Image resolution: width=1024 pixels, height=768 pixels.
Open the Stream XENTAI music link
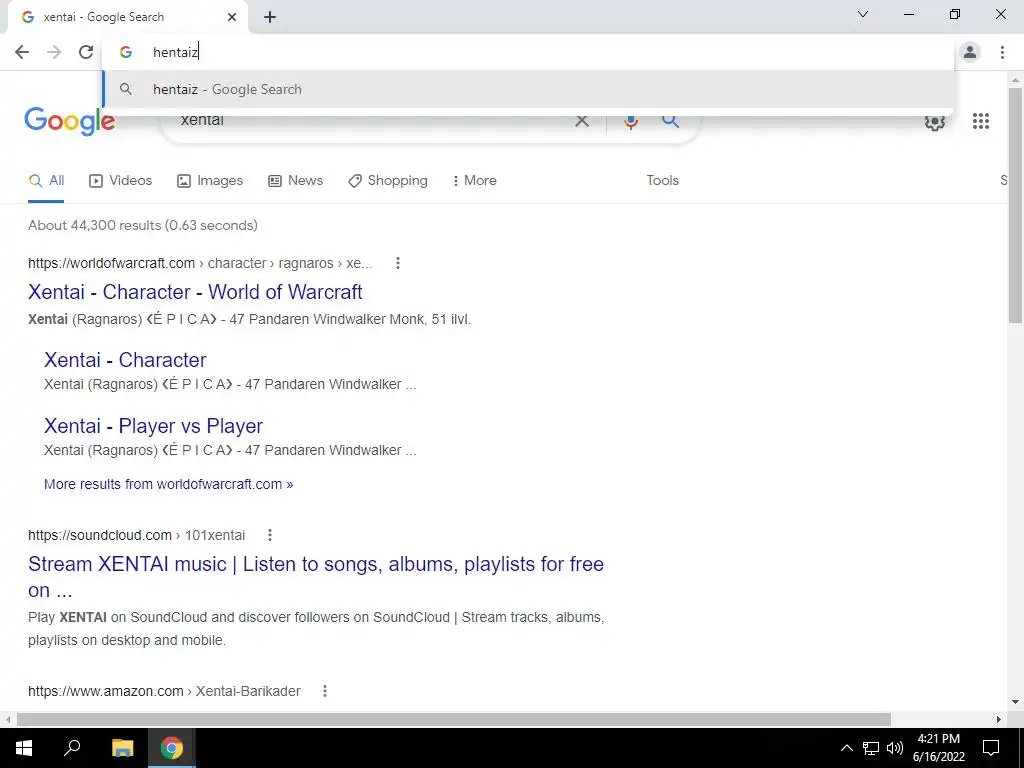[x=316, y=577]
